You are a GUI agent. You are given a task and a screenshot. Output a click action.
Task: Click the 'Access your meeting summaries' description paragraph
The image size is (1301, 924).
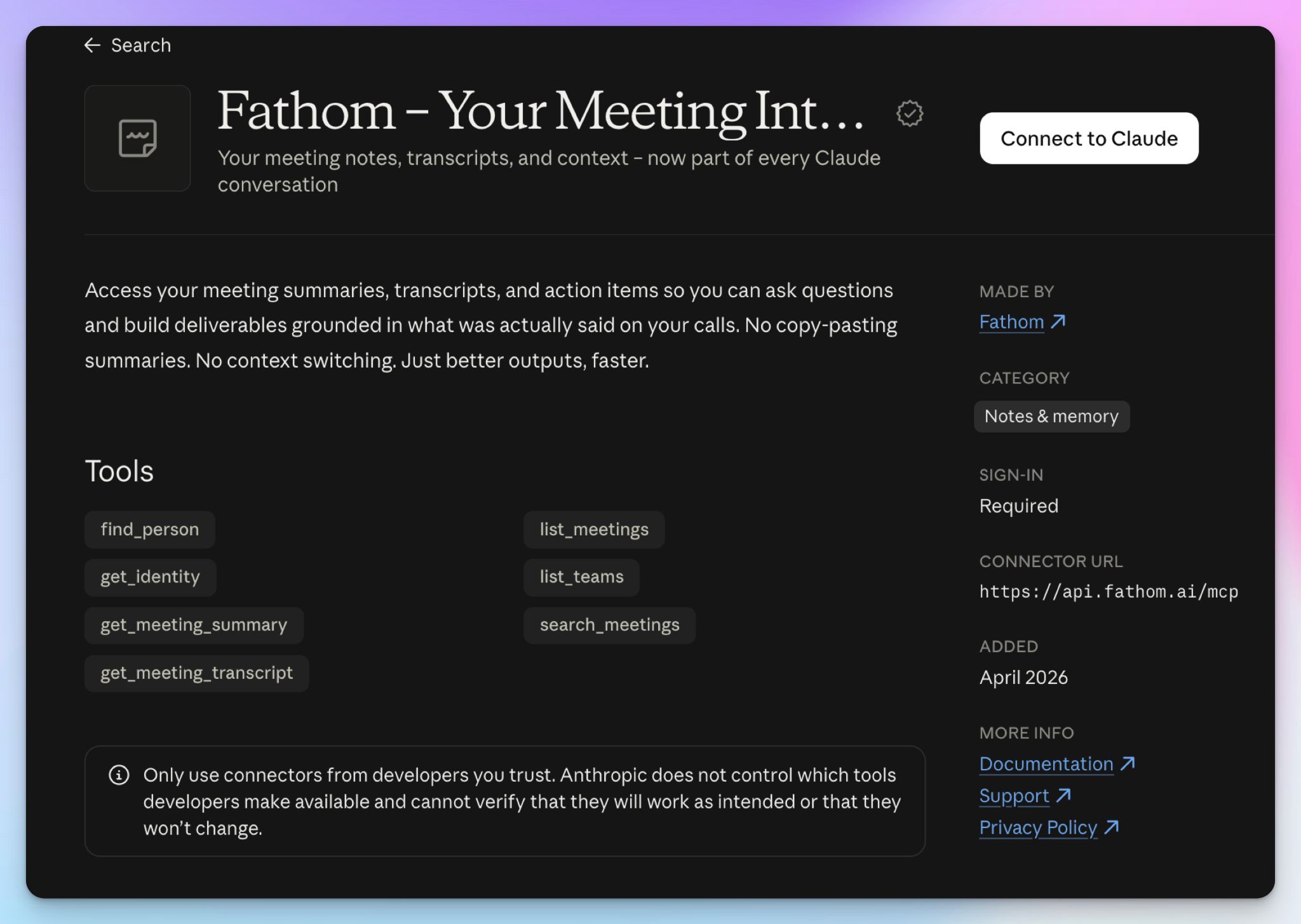pos(491,325)
